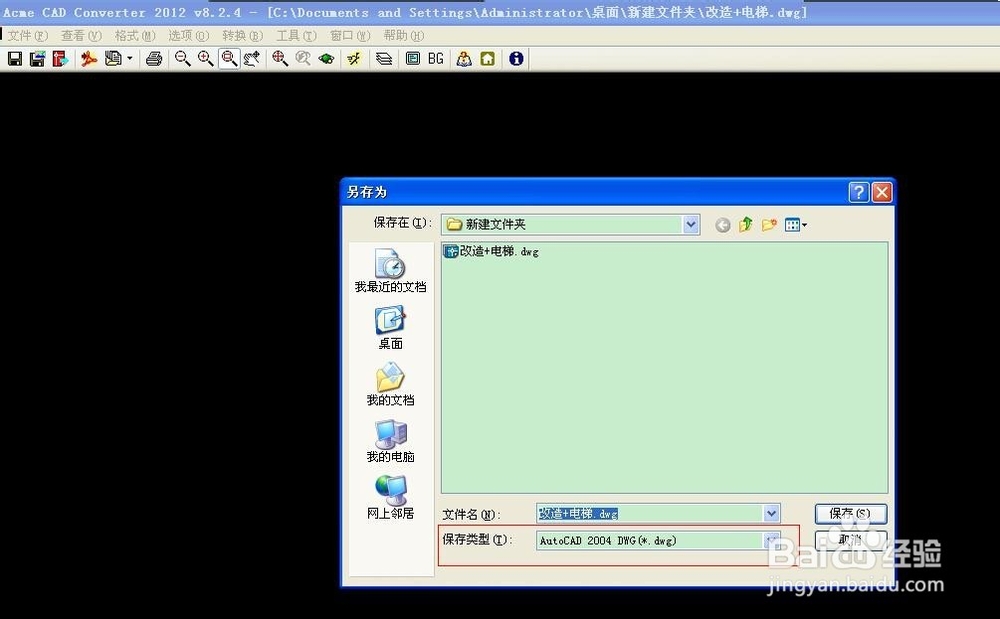Screen dimensions: 1000x619
Task: Toggle background color with BG button
Action: (x=436, y=59)
